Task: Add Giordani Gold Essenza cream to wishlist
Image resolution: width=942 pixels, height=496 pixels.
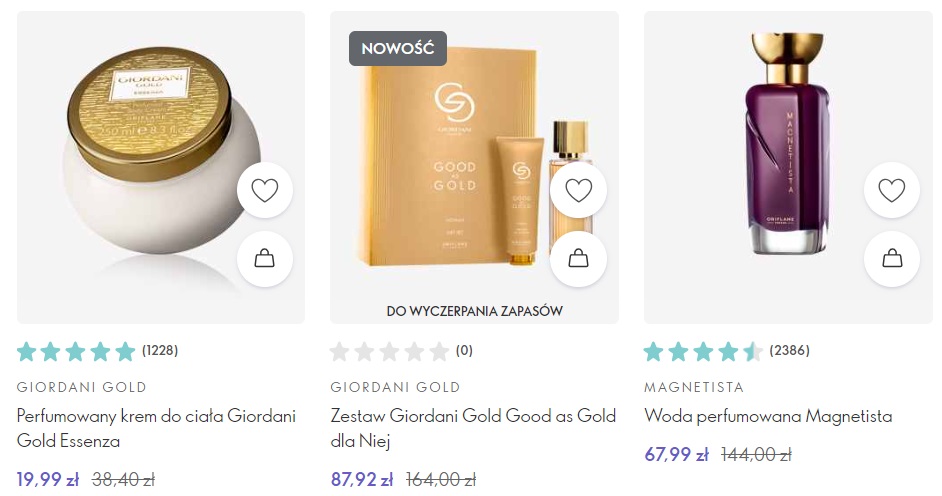Action: (264, 190)
